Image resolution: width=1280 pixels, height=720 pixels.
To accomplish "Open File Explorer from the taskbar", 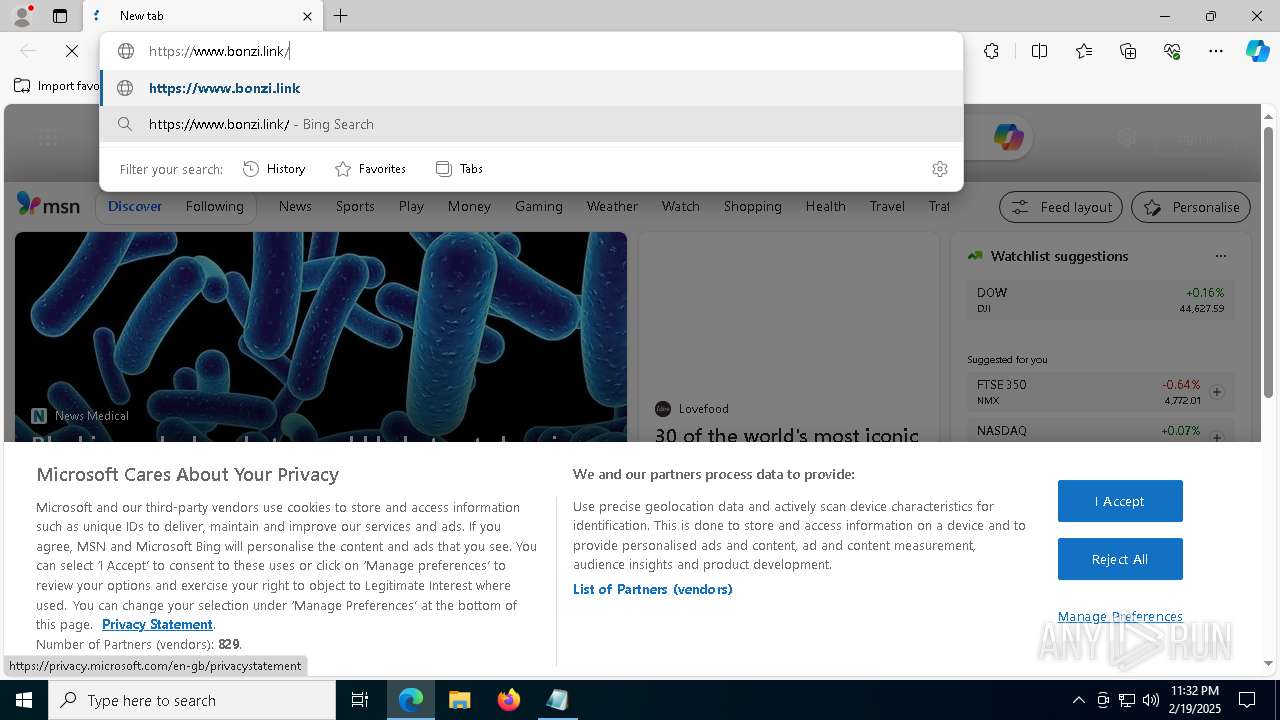I will [459, 700].
